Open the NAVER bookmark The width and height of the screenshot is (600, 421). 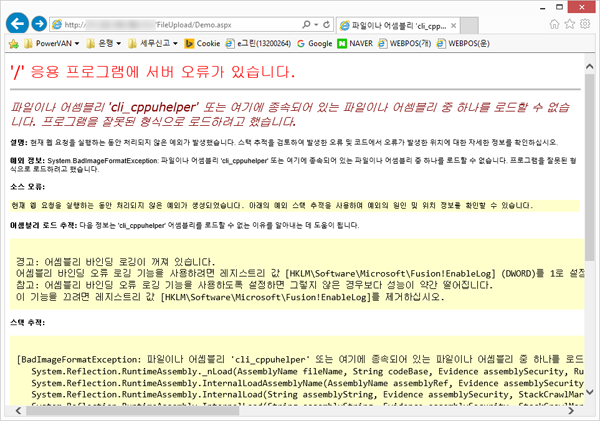point(355,44)
